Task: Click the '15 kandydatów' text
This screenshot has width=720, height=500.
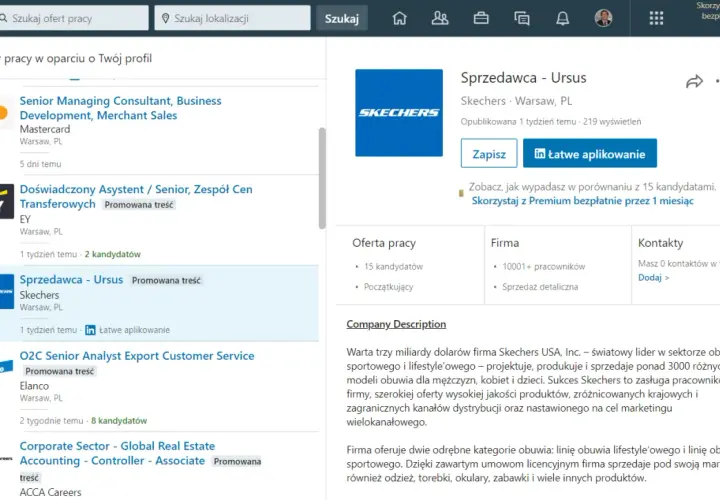Action: 394,267
